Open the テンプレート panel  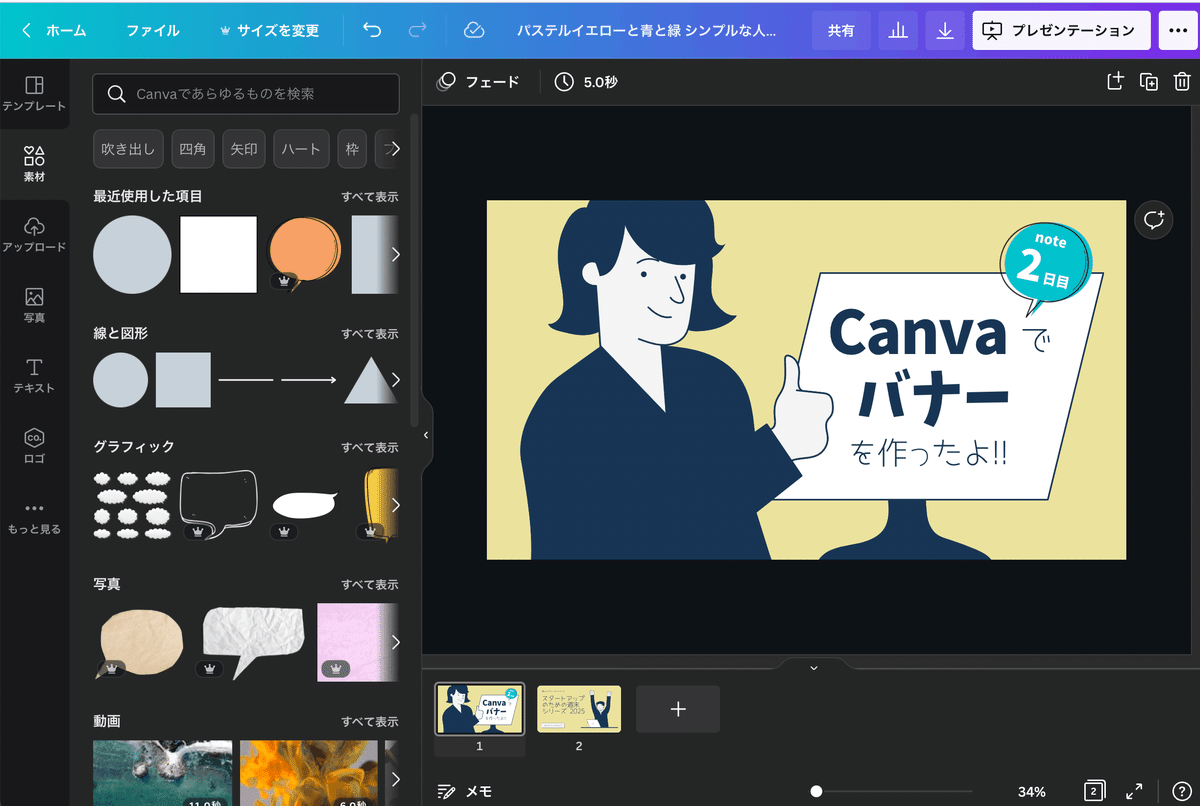pyautogui.click(x=34, y=94)
